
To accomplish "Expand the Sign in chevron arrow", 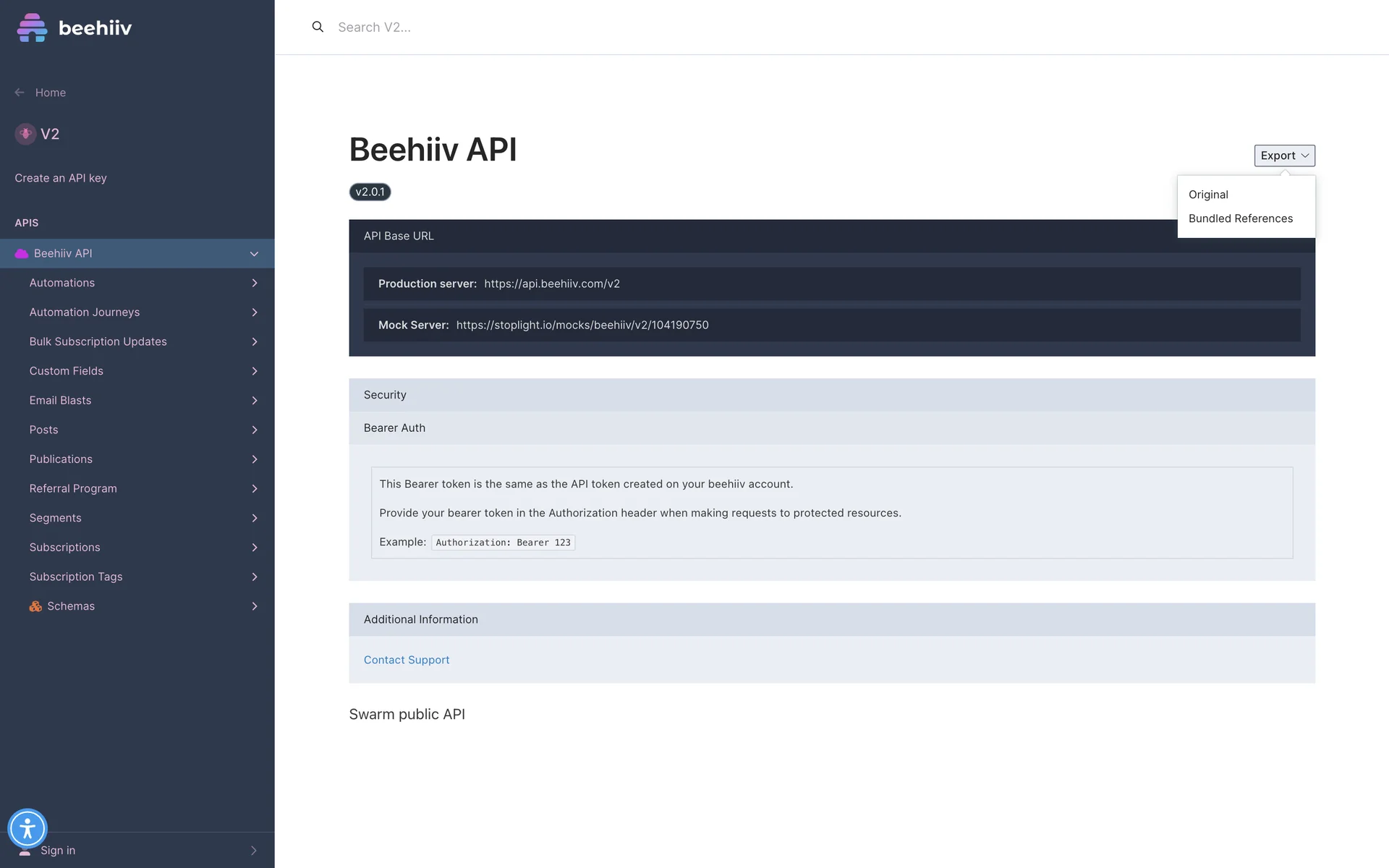I will [x=253, y=851].
